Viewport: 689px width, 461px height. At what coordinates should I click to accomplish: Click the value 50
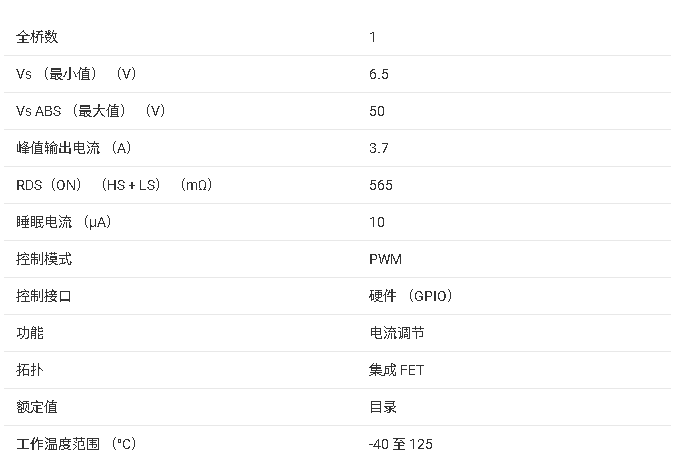(x=377, y=111)
